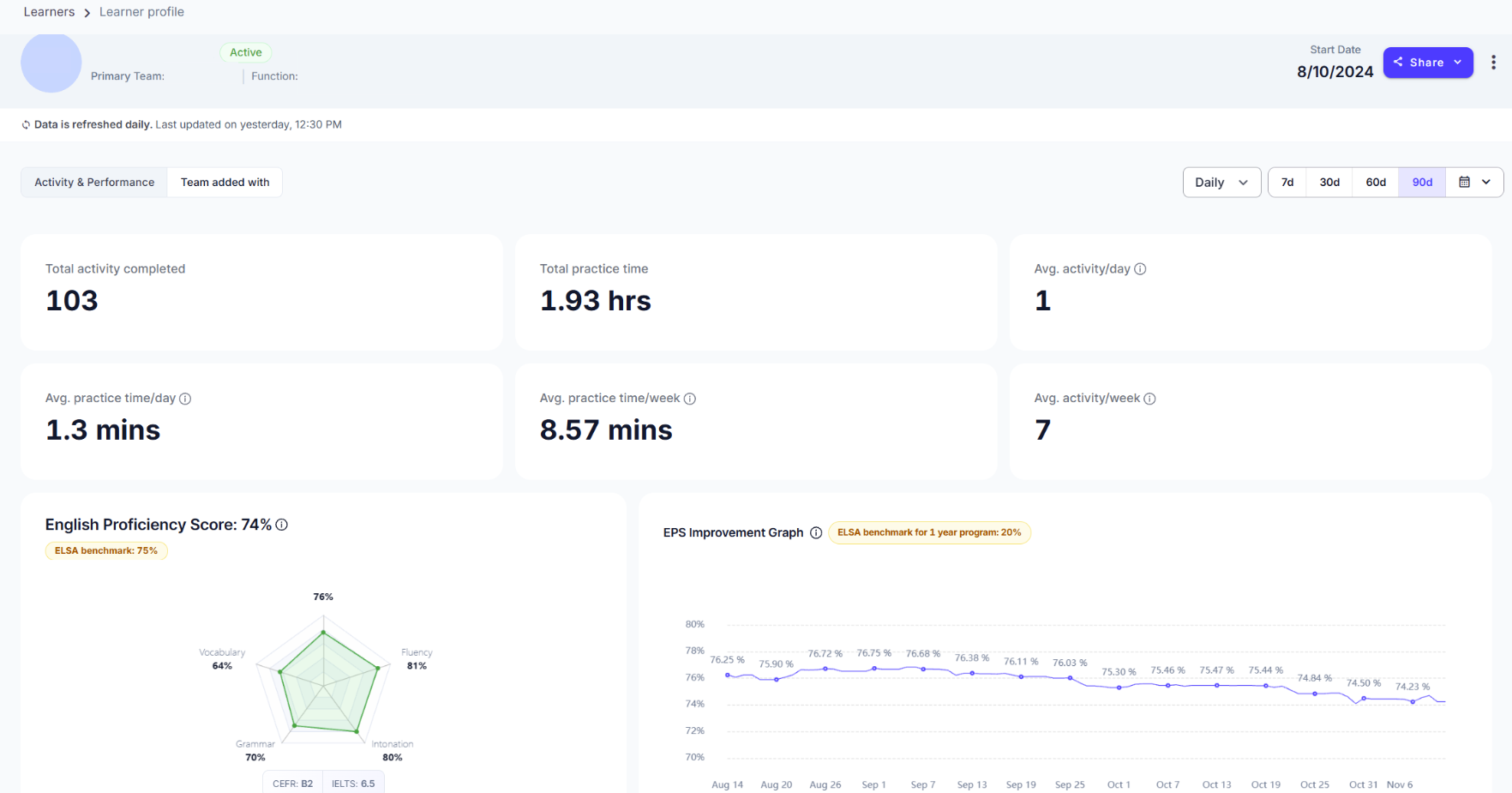Click the data refresh icon
The image size is (1512, 793).
point(26,125)
